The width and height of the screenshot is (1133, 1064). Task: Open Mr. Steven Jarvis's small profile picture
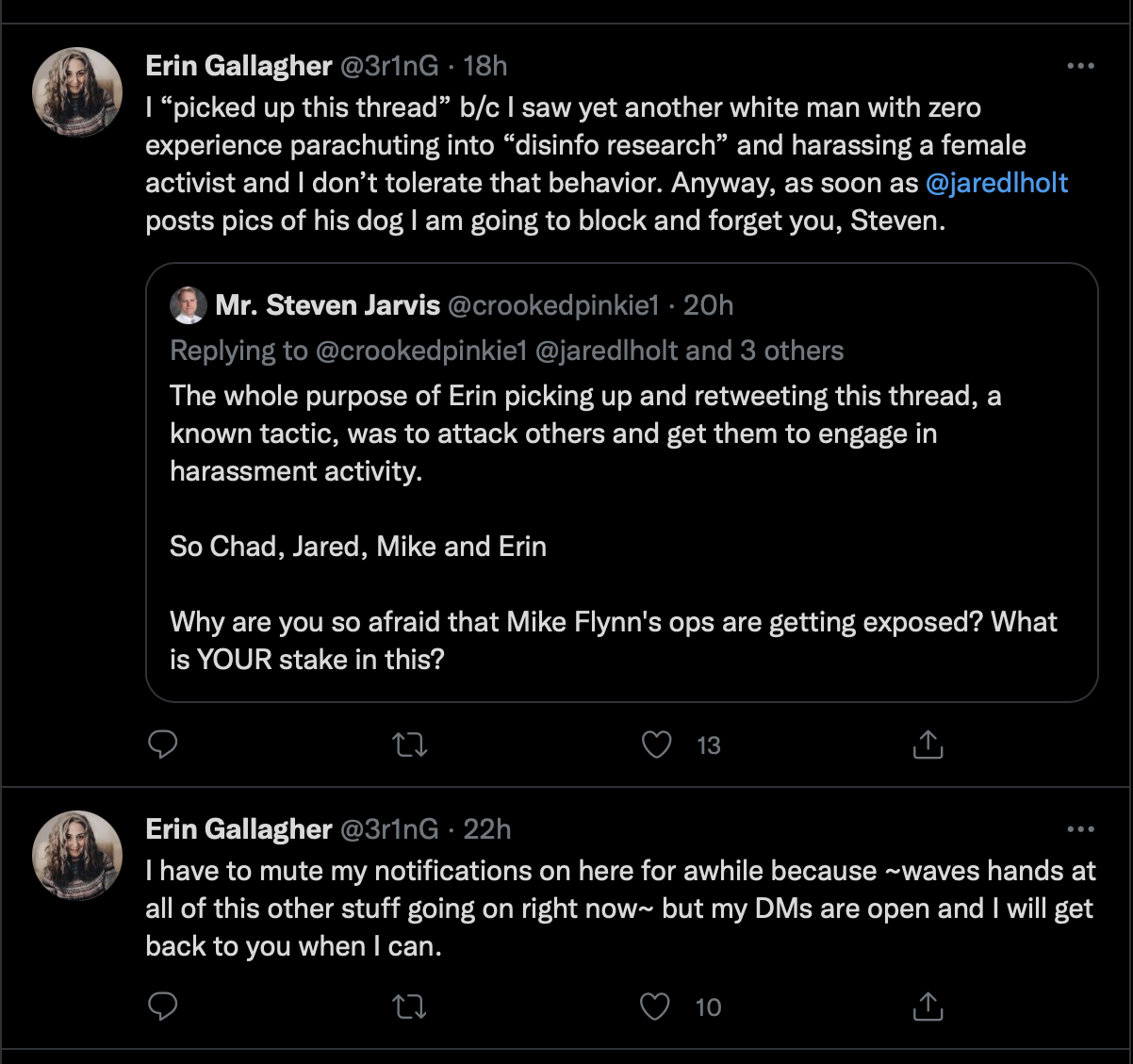coord(189,305)
